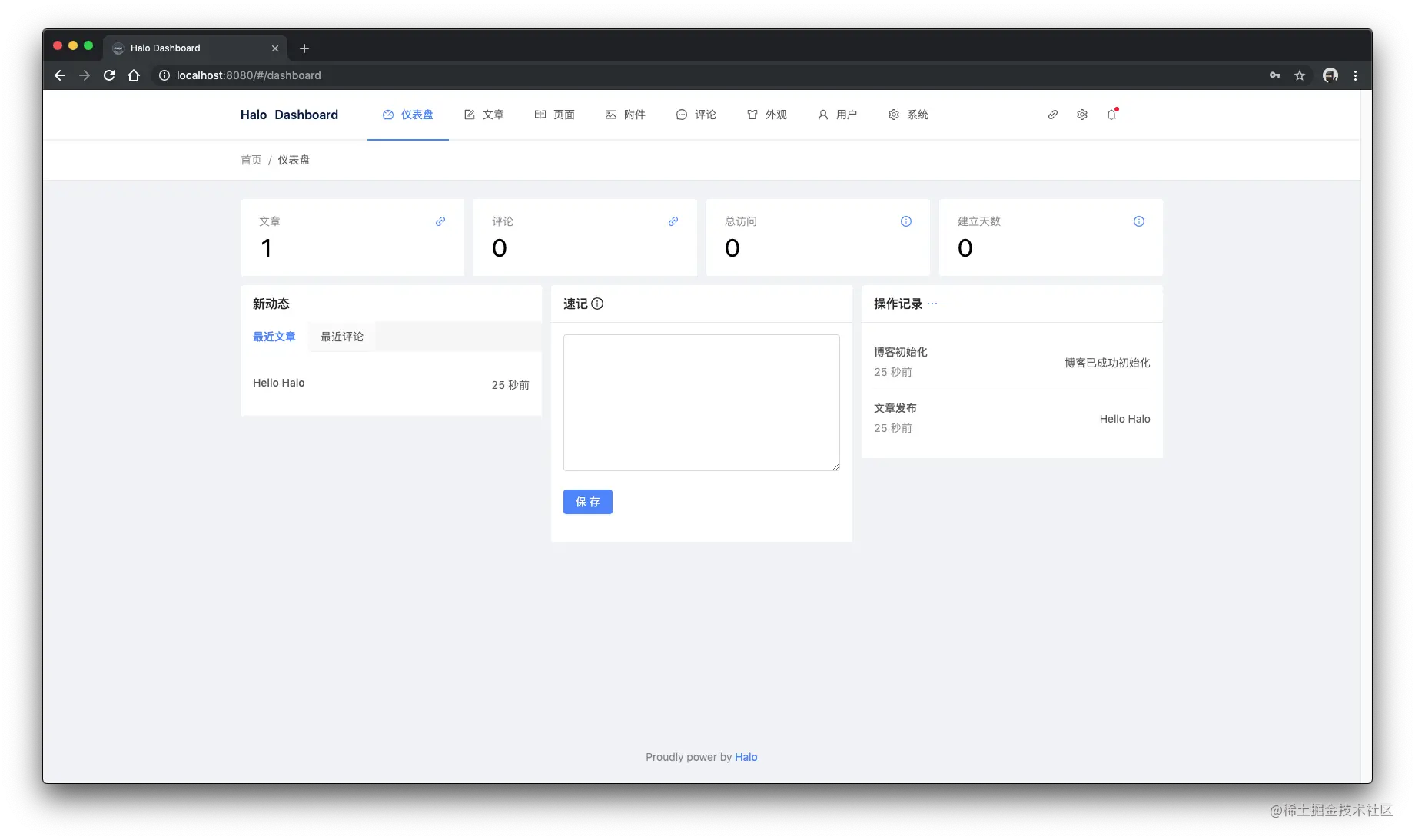This screenshot has width=1415, height=840.
Task: Click the site info icon in address bar
Action: (x=164, y=75)
